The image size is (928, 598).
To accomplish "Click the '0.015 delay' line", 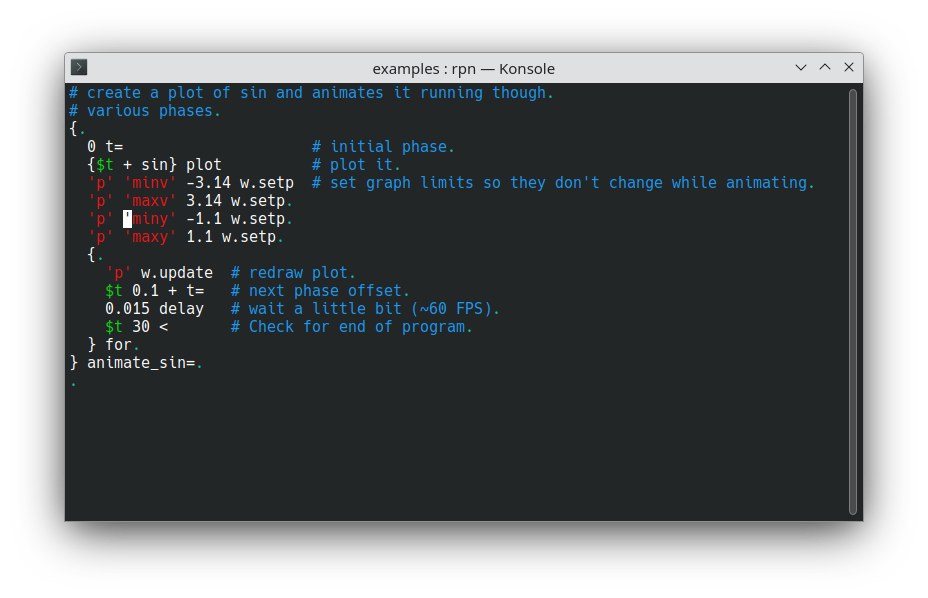I will tap(154, 309).
